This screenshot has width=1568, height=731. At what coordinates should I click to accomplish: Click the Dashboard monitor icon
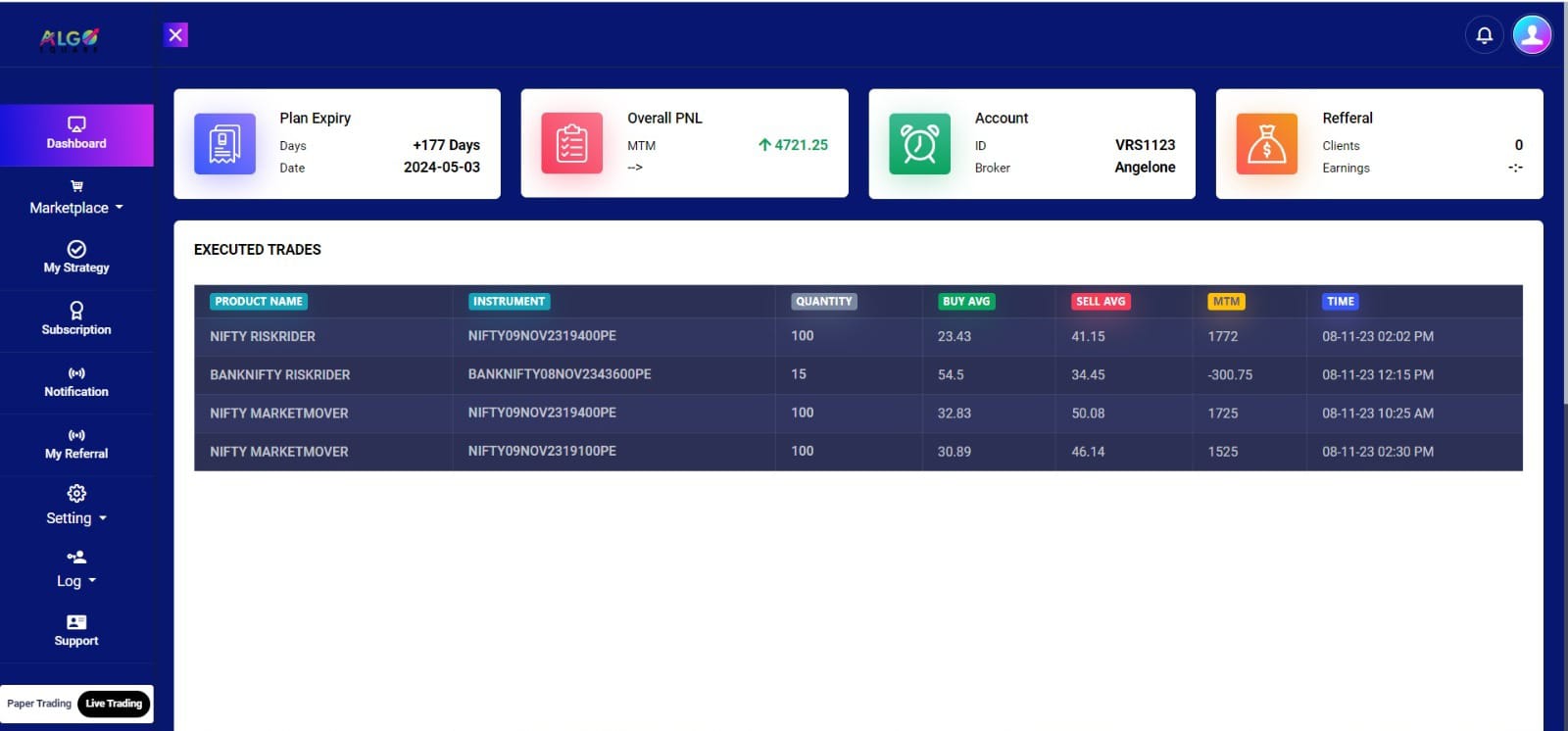click(x=76, y=123)
